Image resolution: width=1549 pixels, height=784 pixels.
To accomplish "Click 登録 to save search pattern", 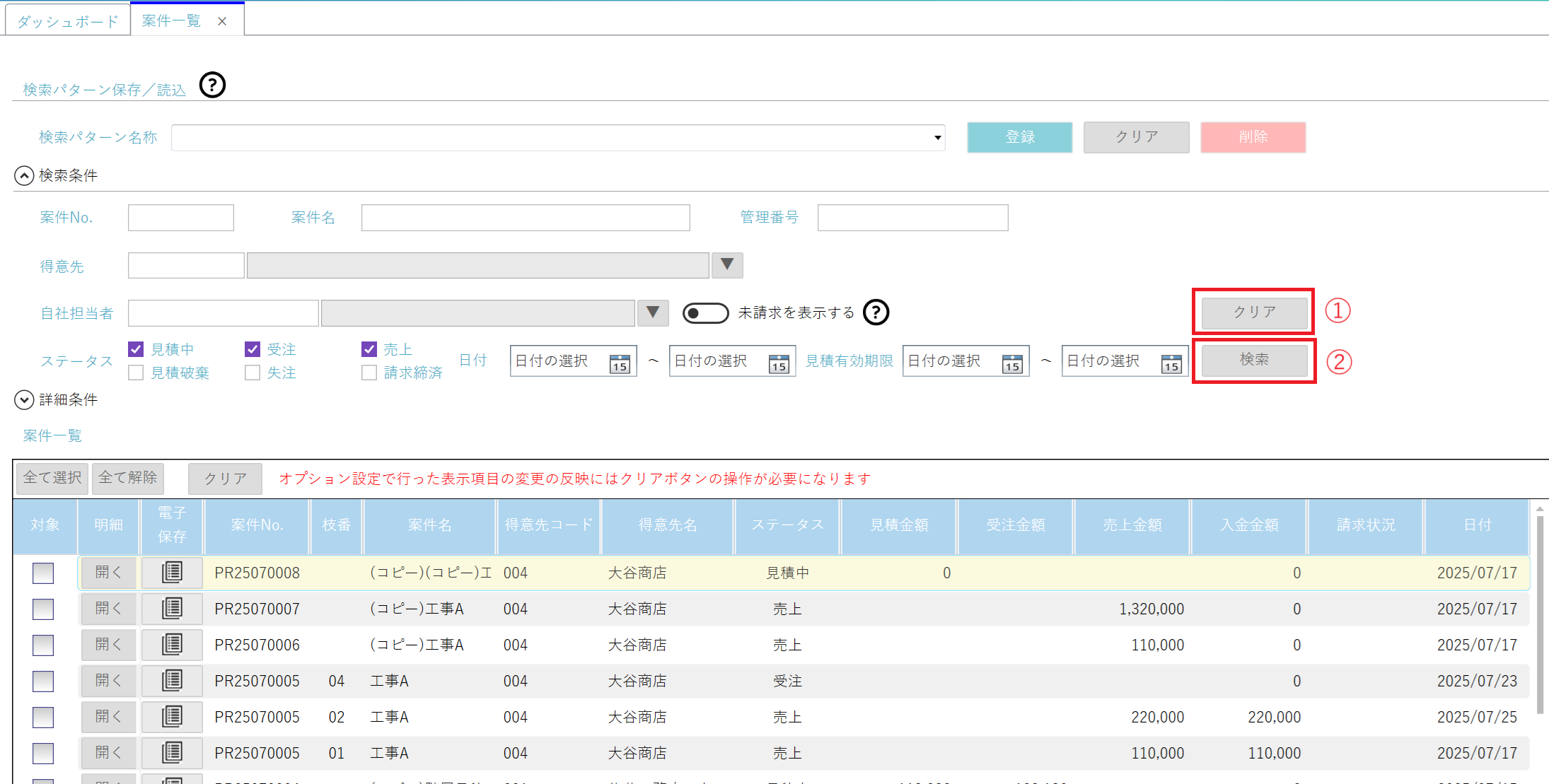I will [x=1020, y=137].
